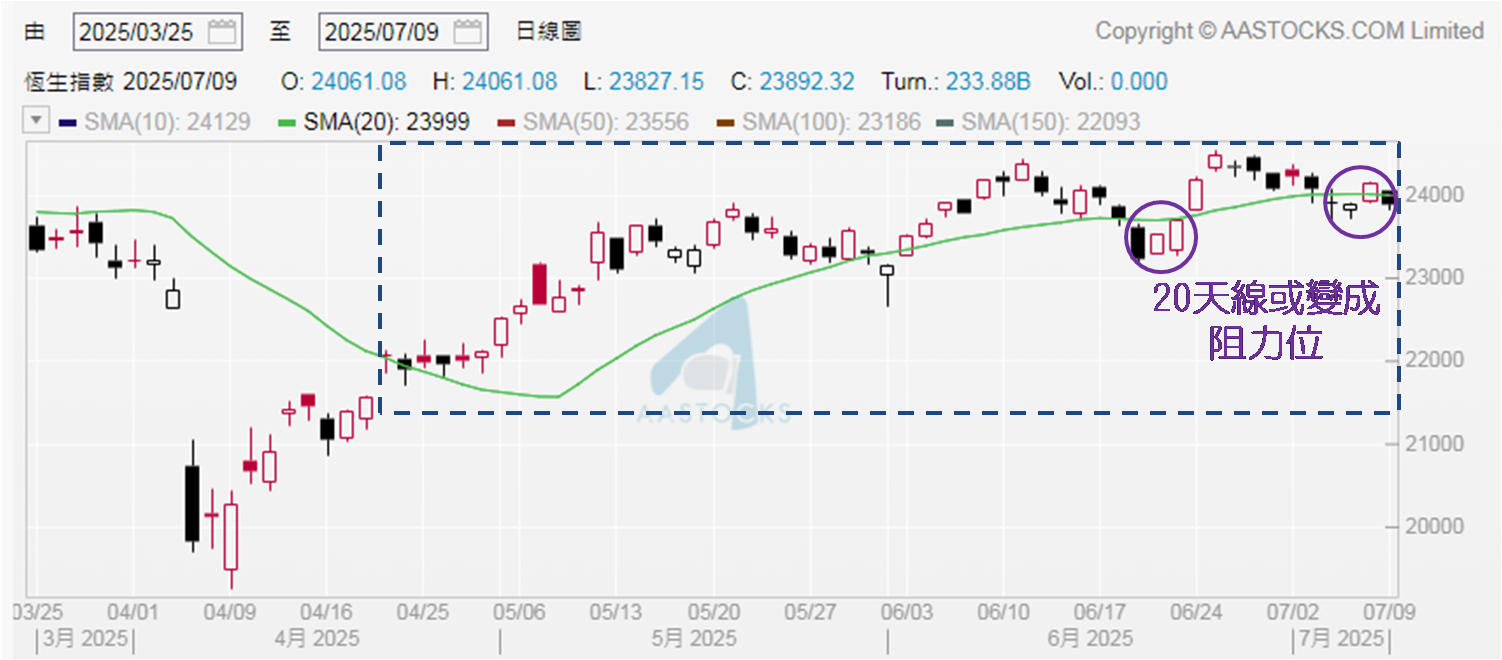The height and width of the screenshot is (660, 1502).
Task: Open the start date calendar picker
Action: pyautogui.click(x=223, y=31)
